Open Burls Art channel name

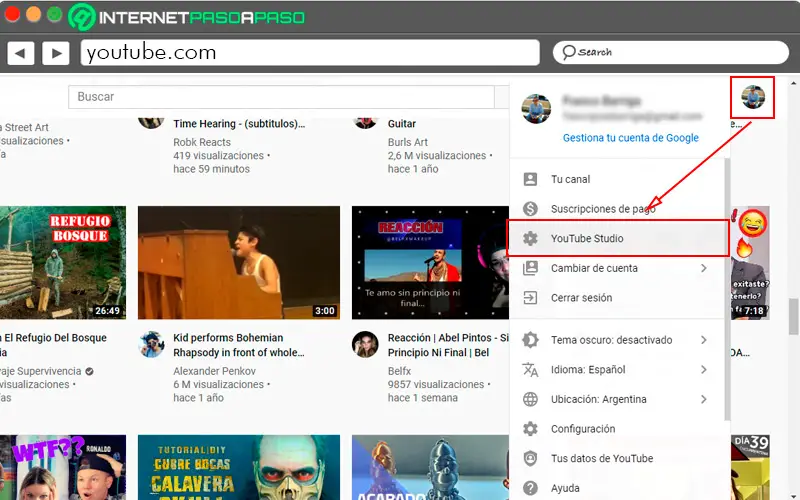click(408, 142)
